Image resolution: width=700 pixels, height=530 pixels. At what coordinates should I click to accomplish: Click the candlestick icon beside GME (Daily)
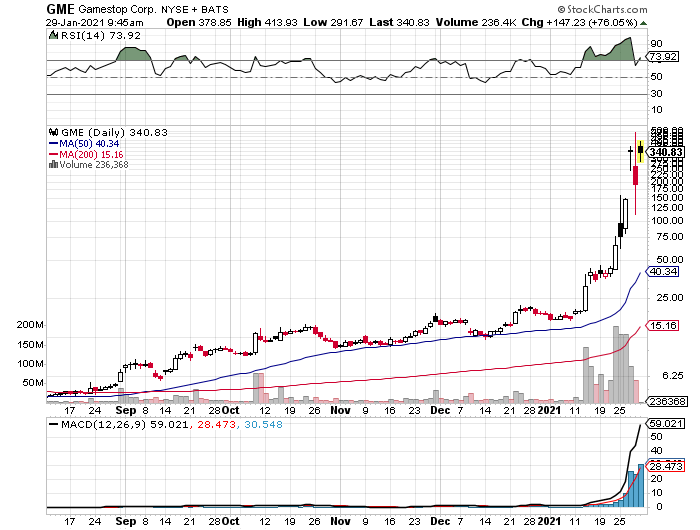[x=54, y=132]
